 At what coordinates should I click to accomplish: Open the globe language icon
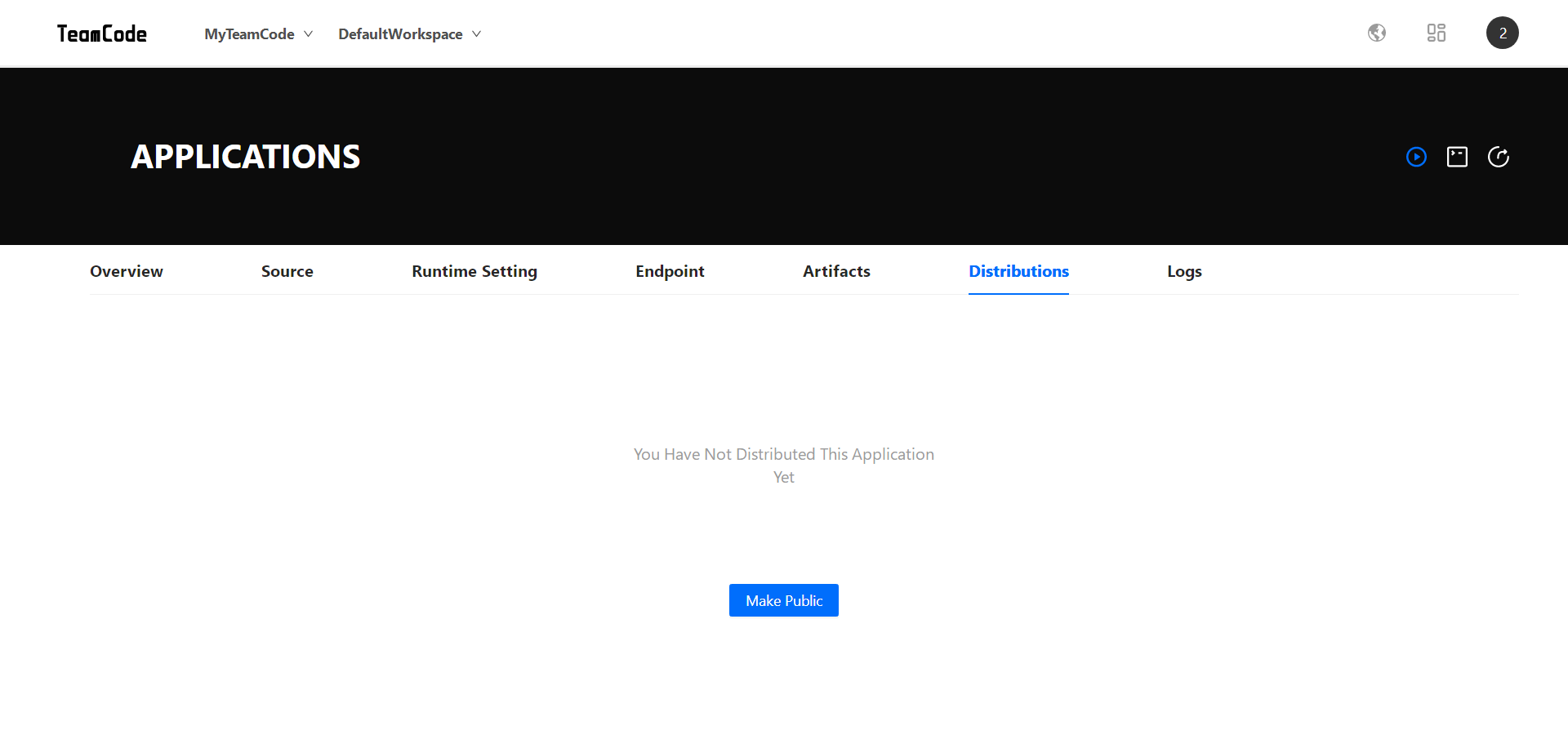coord(1377,33)
